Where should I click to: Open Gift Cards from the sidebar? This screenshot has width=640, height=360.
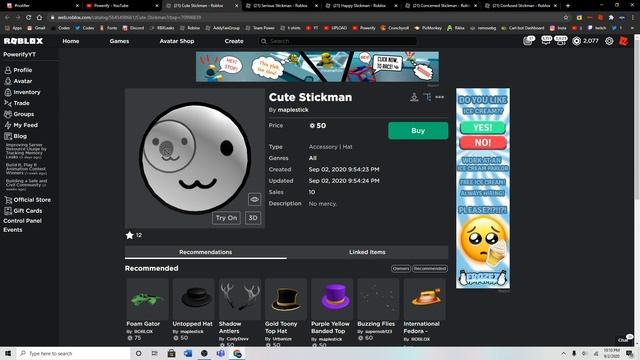(23, 211)
